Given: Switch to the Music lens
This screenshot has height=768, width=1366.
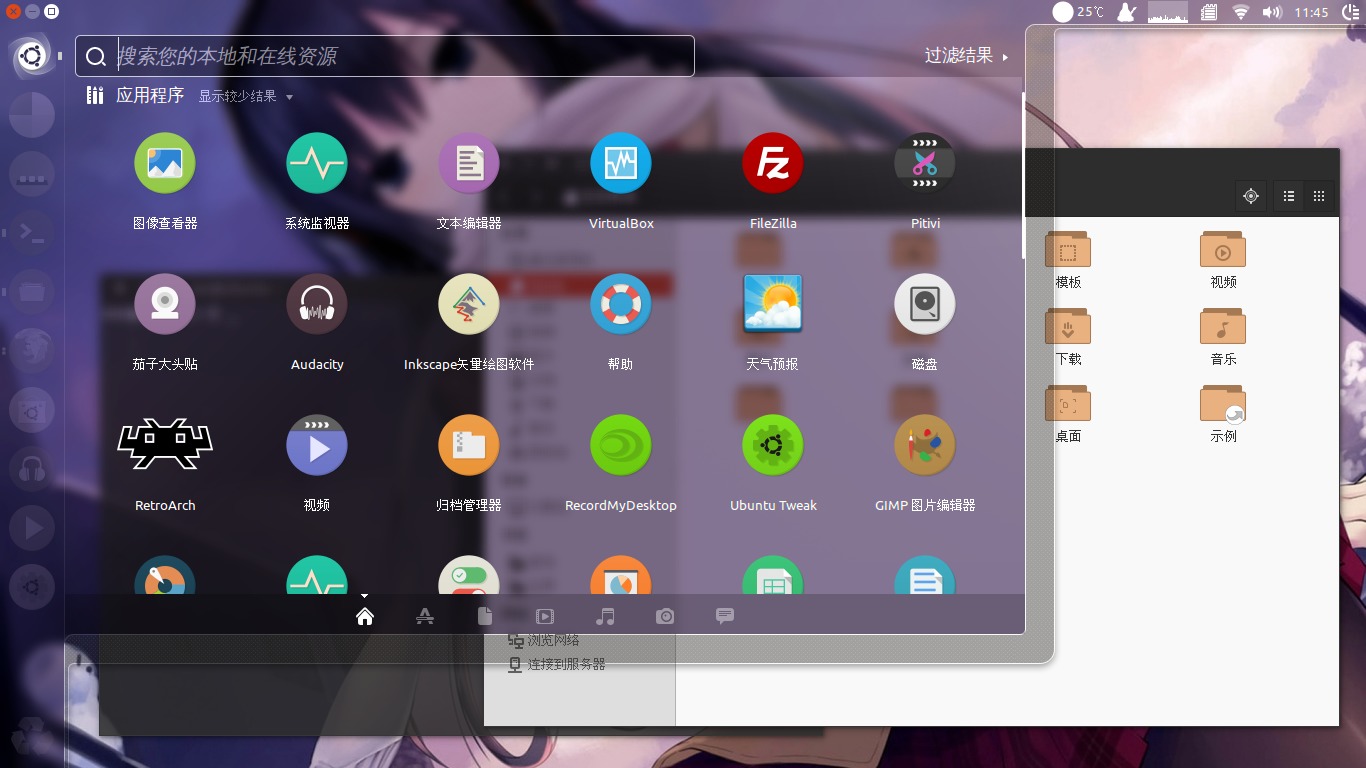Looking at the screenshot, I should coord(605,616).
